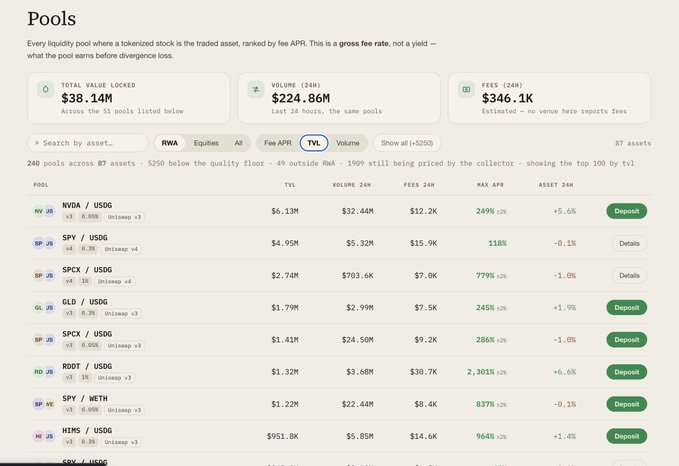The width and height of the screenshot is (679, 466).
Task: Click the search magnifier icon
Action: pos(37,143)
